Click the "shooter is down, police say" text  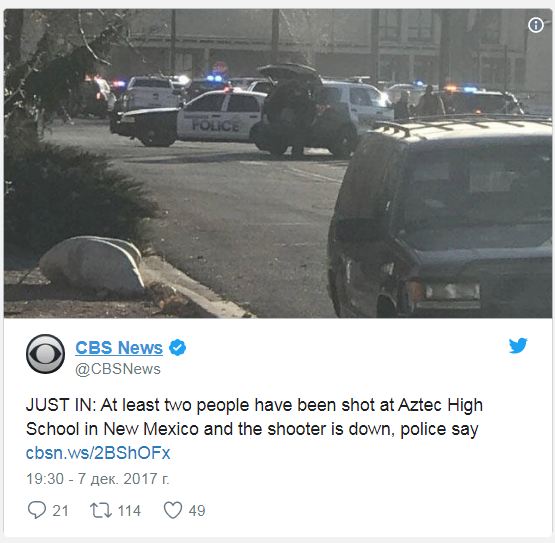373,429
